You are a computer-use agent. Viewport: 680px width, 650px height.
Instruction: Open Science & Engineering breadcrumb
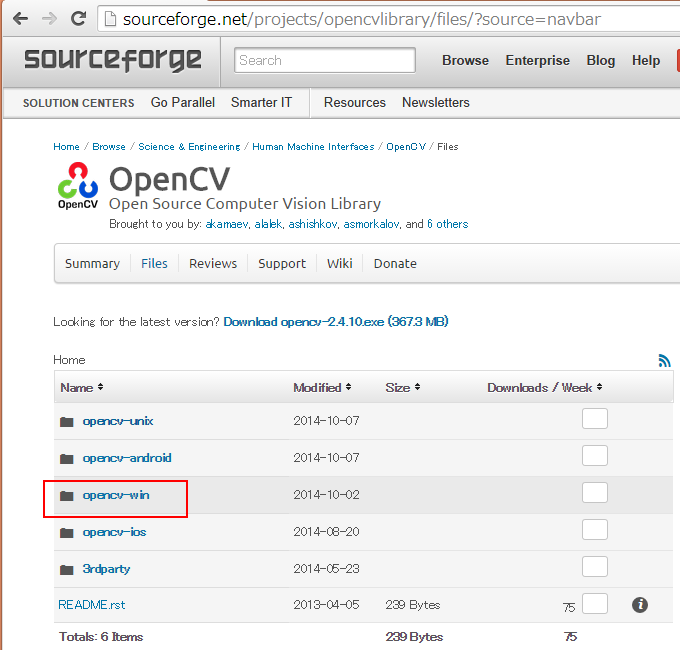[189, 147]
